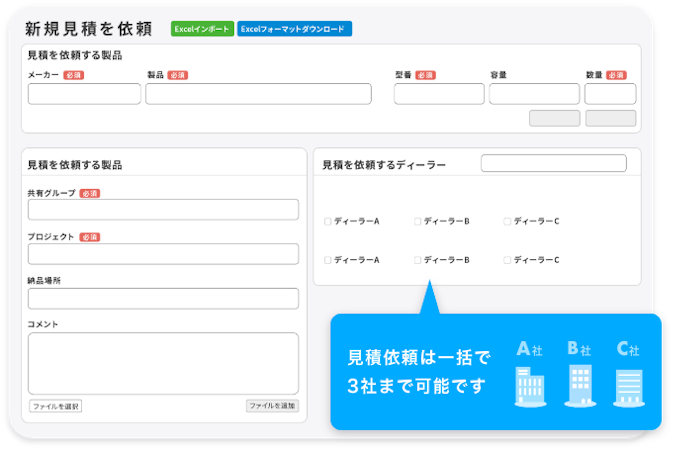Click the blank grey button under the 数量 field
The width and height of the screenshot is (676, 450).
pyautogui.click(x=610, y=119)
